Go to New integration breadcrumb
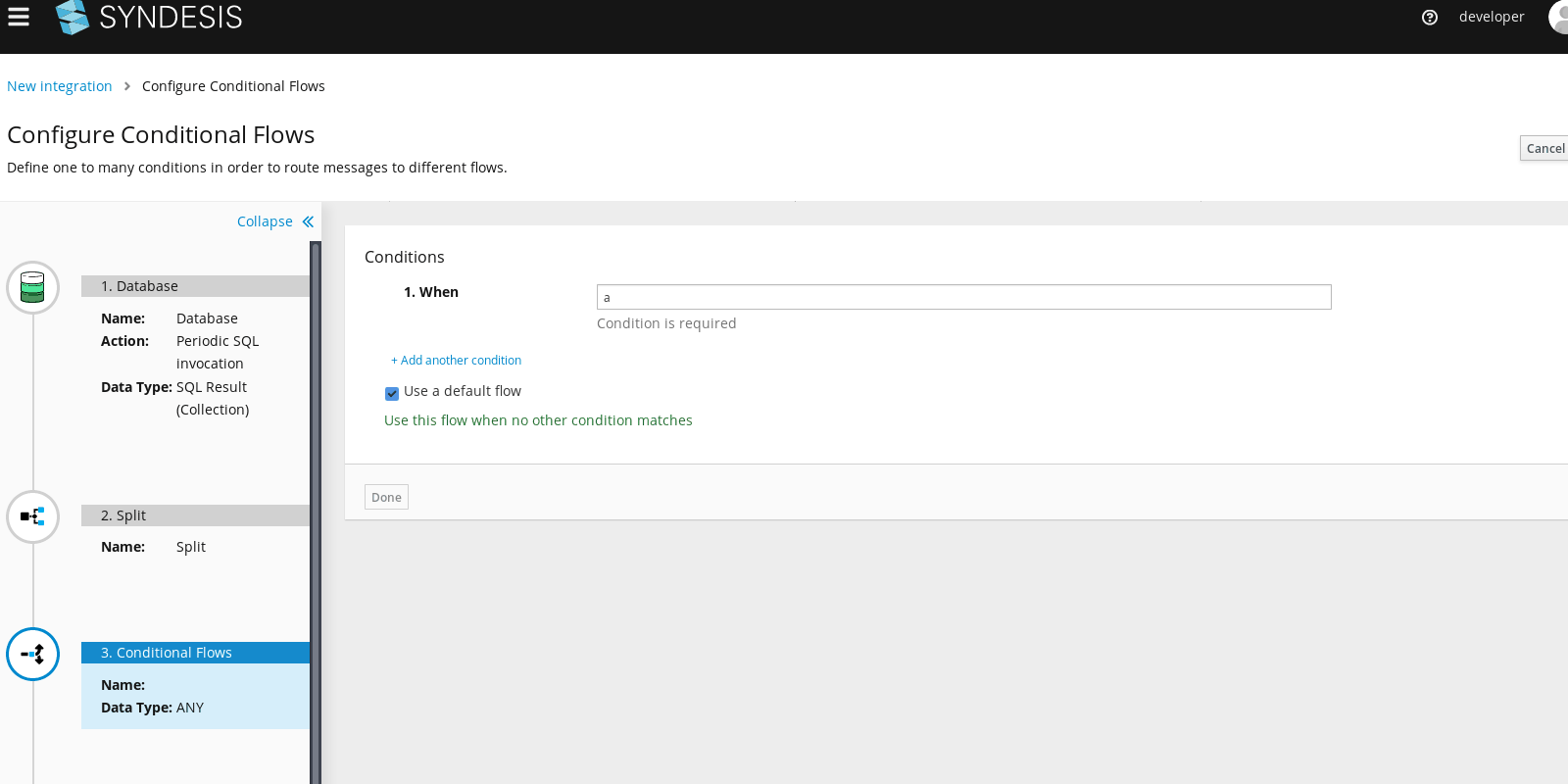The height and width of the screenshot is (784, 1568). click(60, 86)
